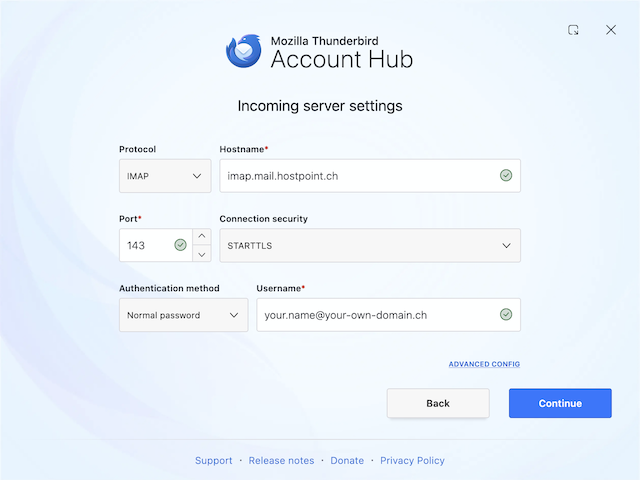Click the "Username" label
640x480 pixels.
point(279,289)
